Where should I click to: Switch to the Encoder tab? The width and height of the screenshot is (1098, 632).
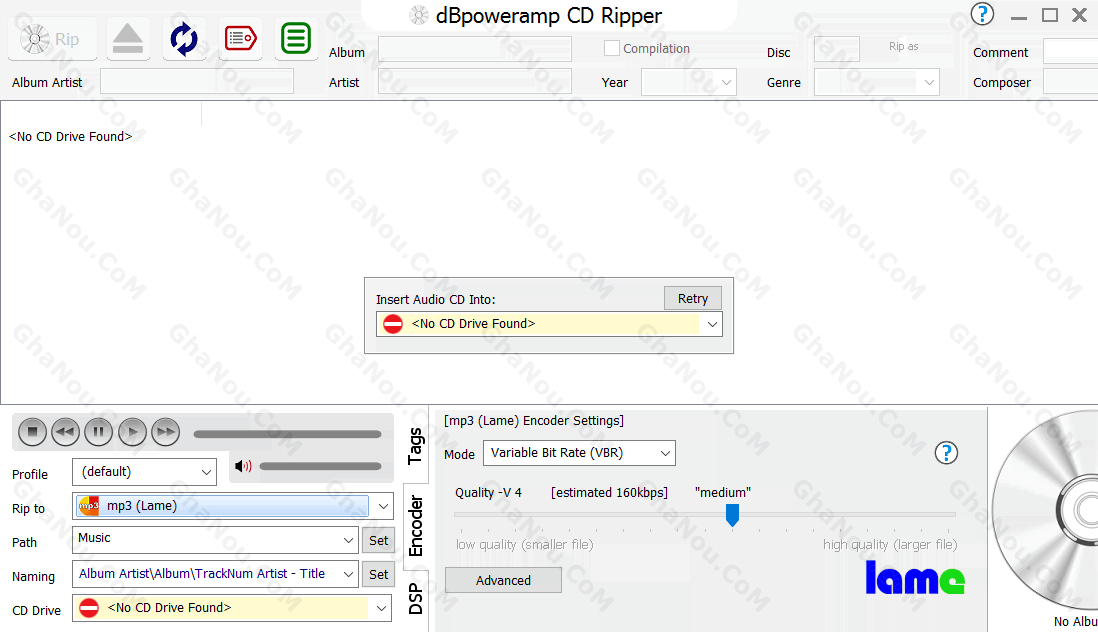[415, 526]
